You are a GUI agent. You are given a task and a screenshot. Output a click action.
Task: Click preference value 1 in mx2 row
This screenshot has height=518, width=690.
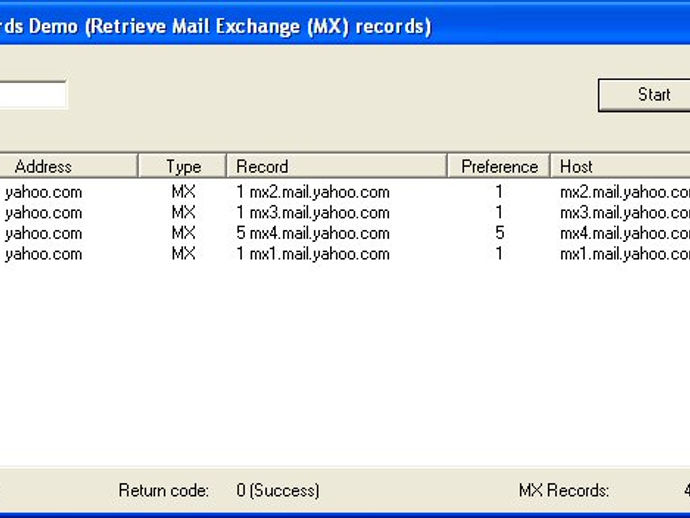(x=499, y=192)
